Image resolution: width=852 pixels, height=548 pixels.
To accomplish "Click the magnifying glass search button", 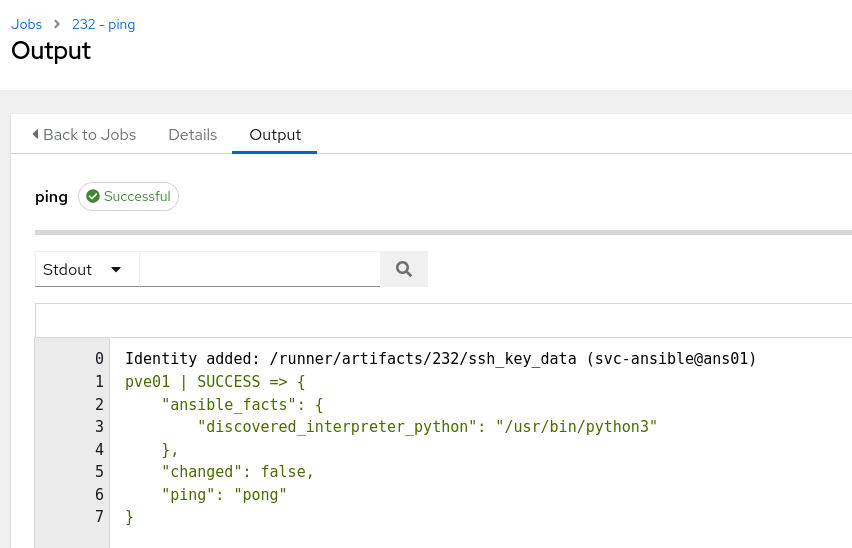I will click(404, 269).
